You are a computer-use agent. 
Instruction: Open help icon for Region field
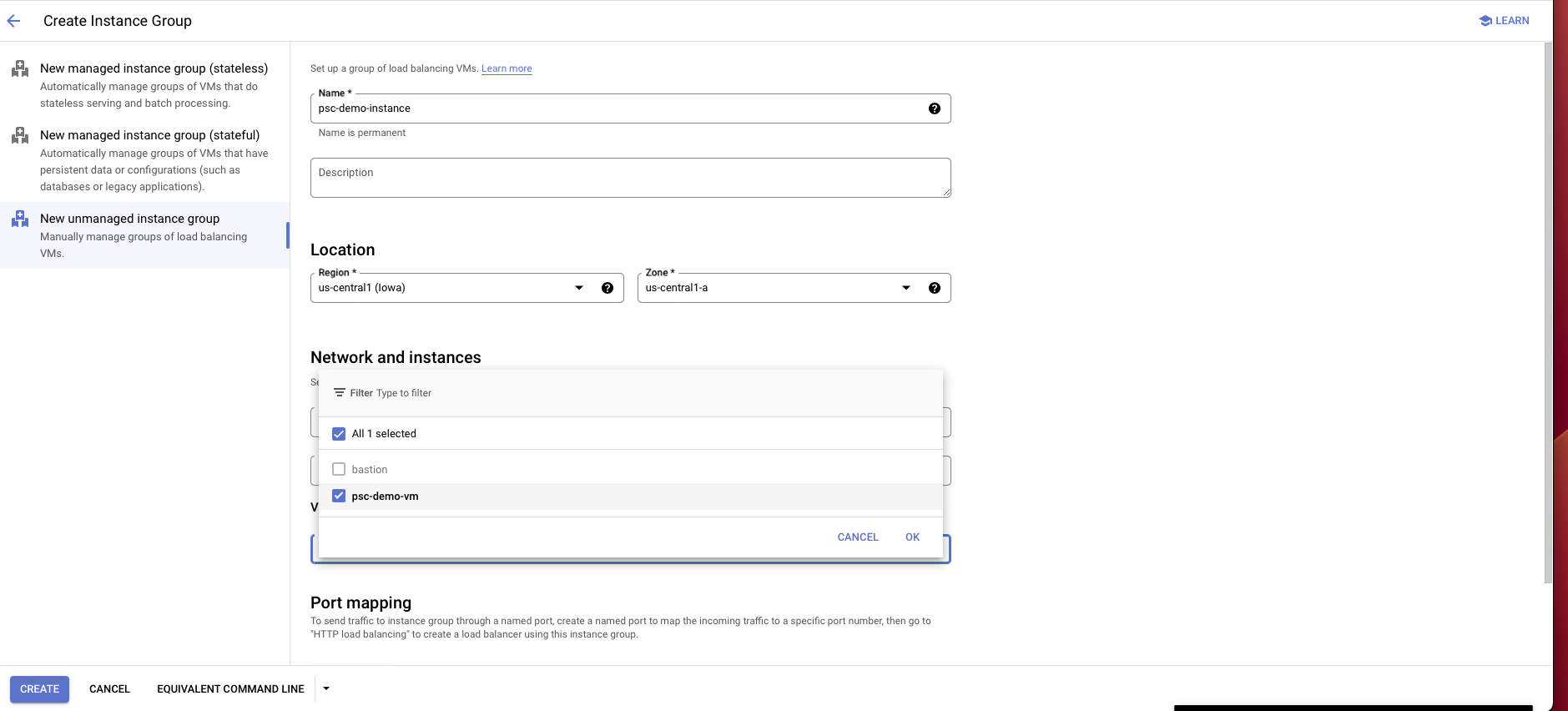[x=607, y=288]
